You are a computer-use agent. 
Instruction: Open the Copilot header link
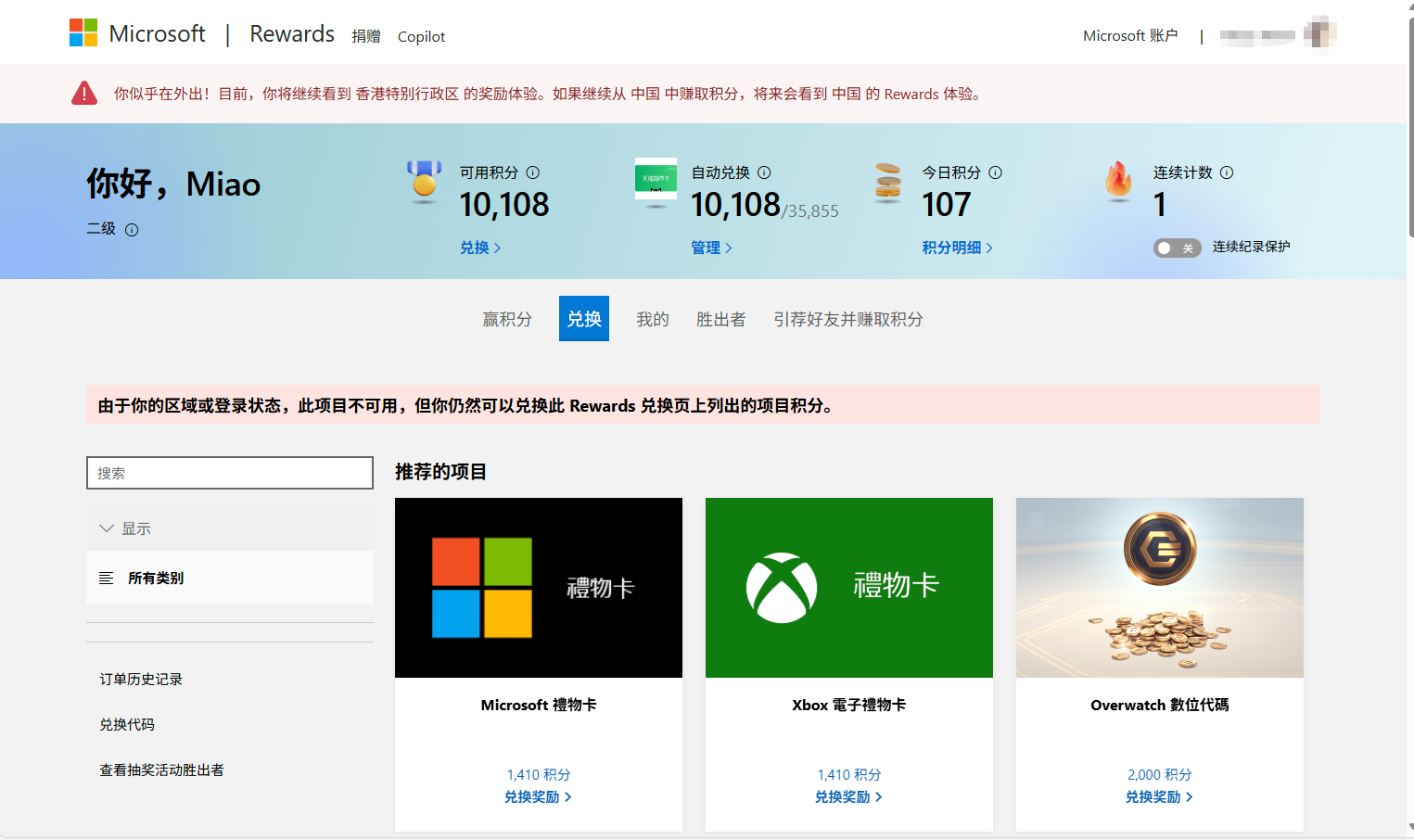pyautogui.click(x=421, y=36)
